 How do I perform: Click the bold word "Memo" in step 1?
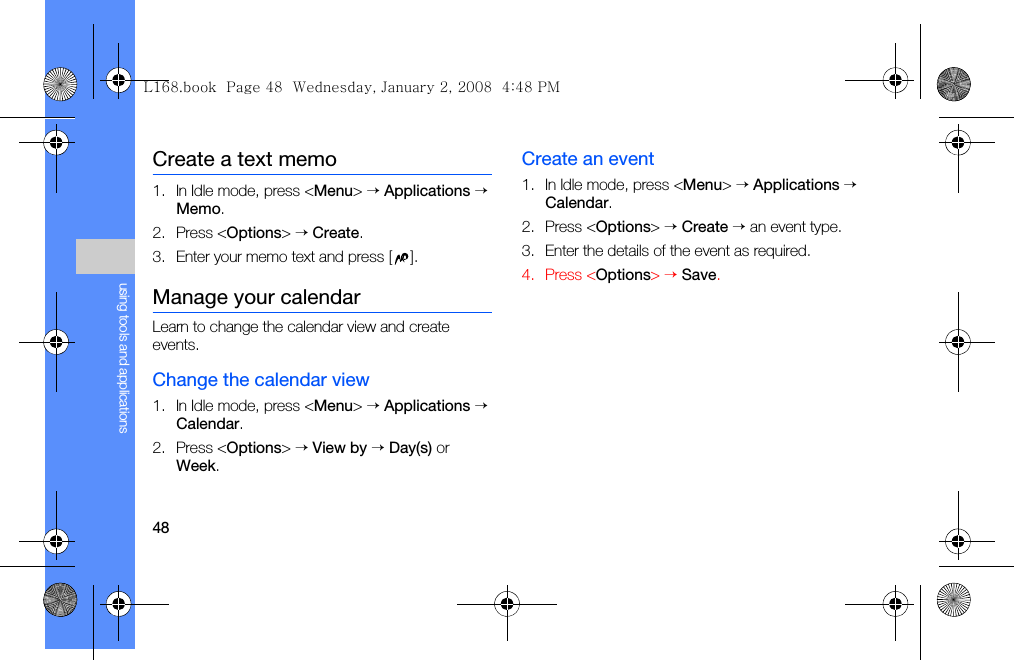coord(198,209)
